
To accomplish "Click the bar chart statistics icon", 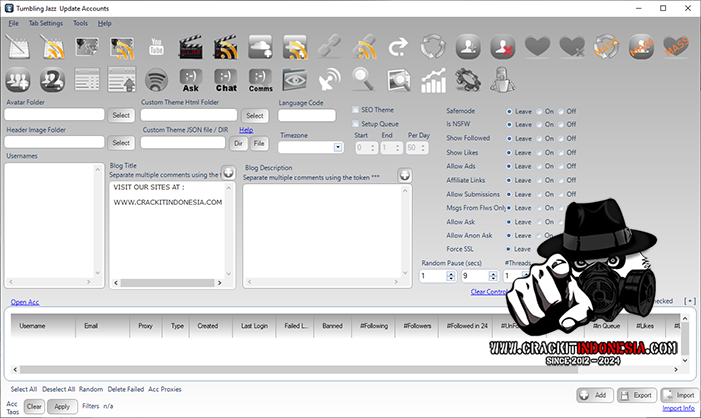I will click(432, 81).
